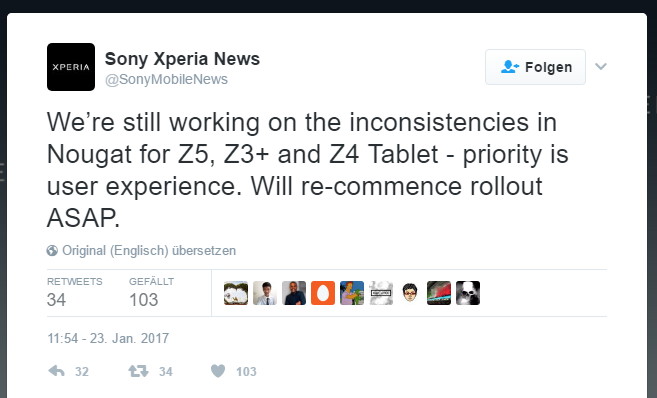Open the first landscape avatar liker
The height and width of the screenshot is (398, 657).
click(235, 293)
